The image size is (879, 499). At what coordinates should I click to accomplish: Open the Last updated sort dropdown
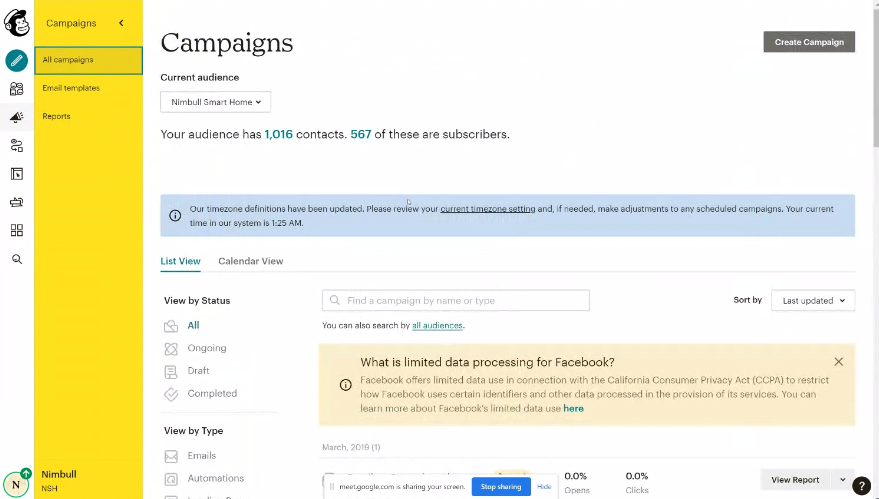click(x=813, y=301)
